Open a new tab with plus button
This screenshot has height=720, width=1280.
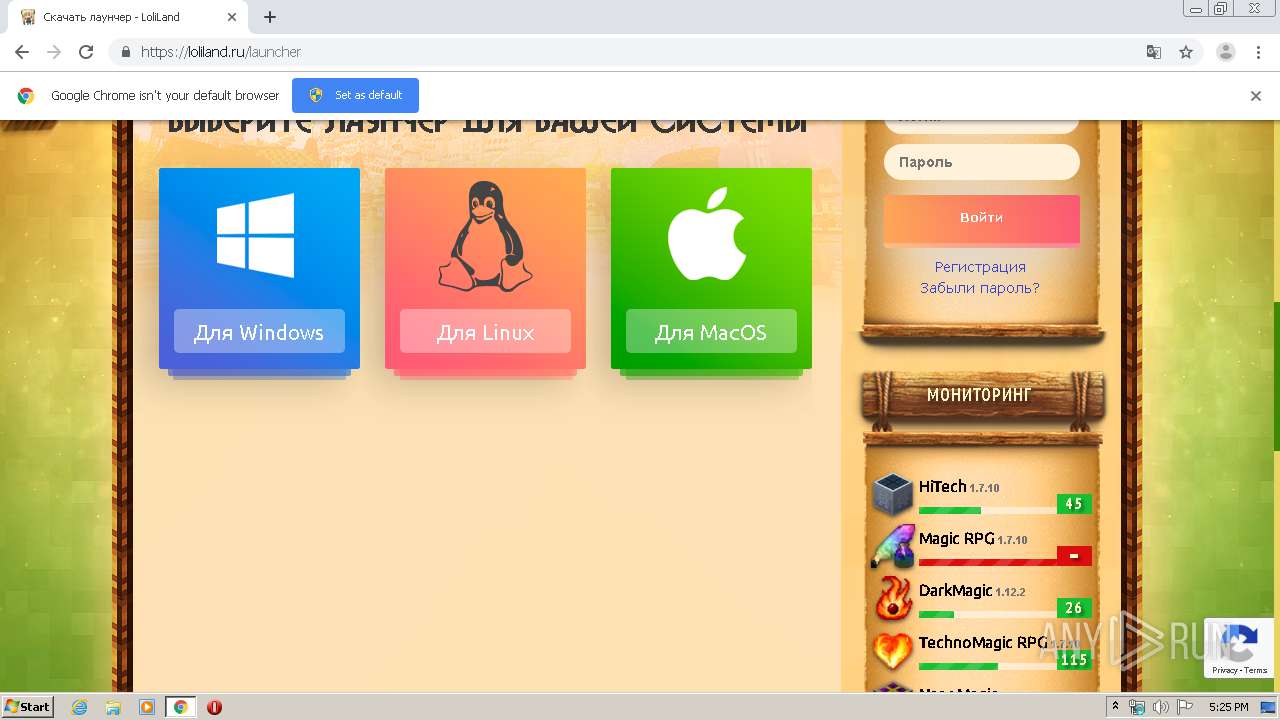coord(270,17)
